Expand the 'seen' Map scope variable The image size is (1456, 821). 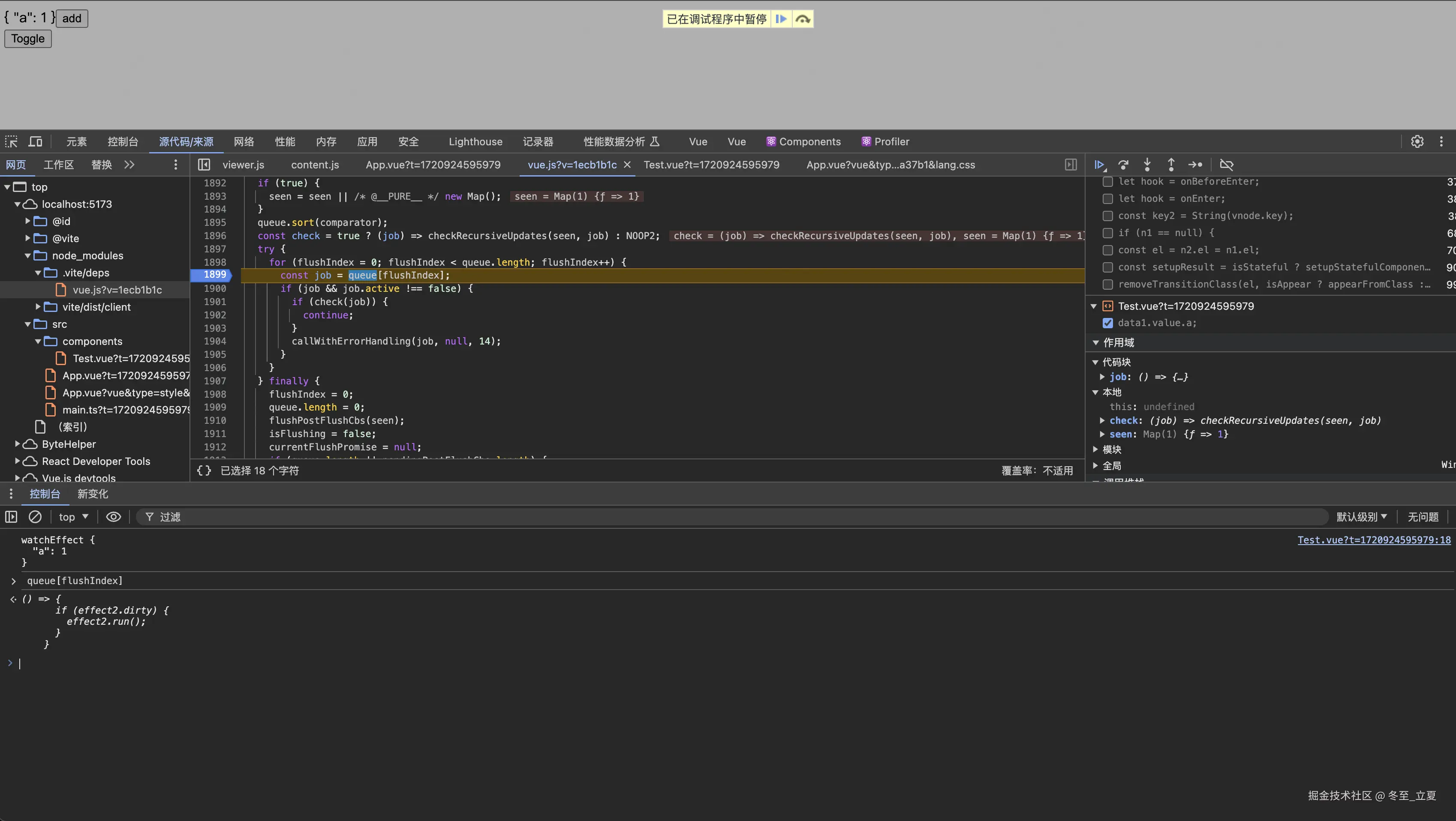[1102, 434]
